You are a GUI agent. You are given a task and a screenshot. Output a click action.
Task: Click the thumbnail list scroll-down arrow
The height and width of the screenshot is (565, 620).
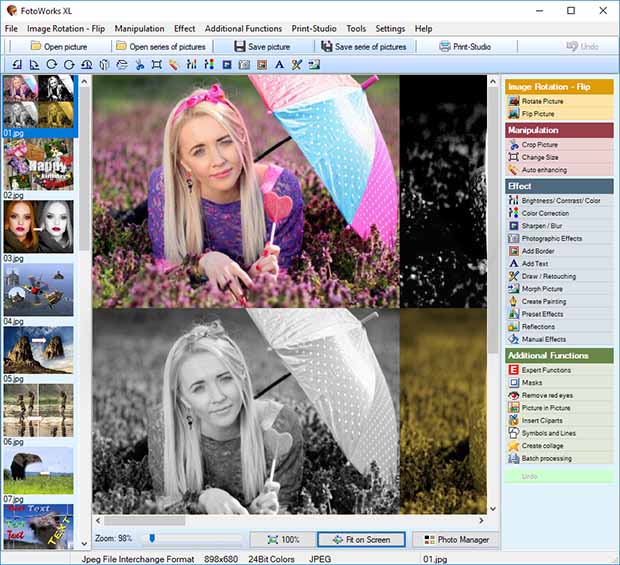[84, 544]
